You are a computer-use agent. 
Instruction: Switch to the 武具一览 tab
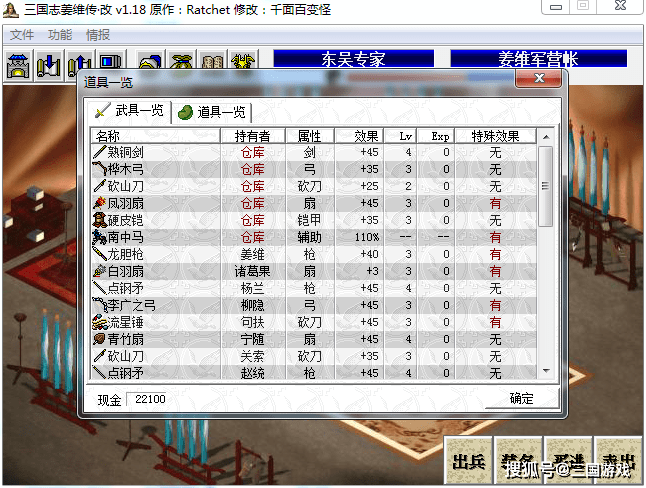pyautogui.click(x=129, y=110)
